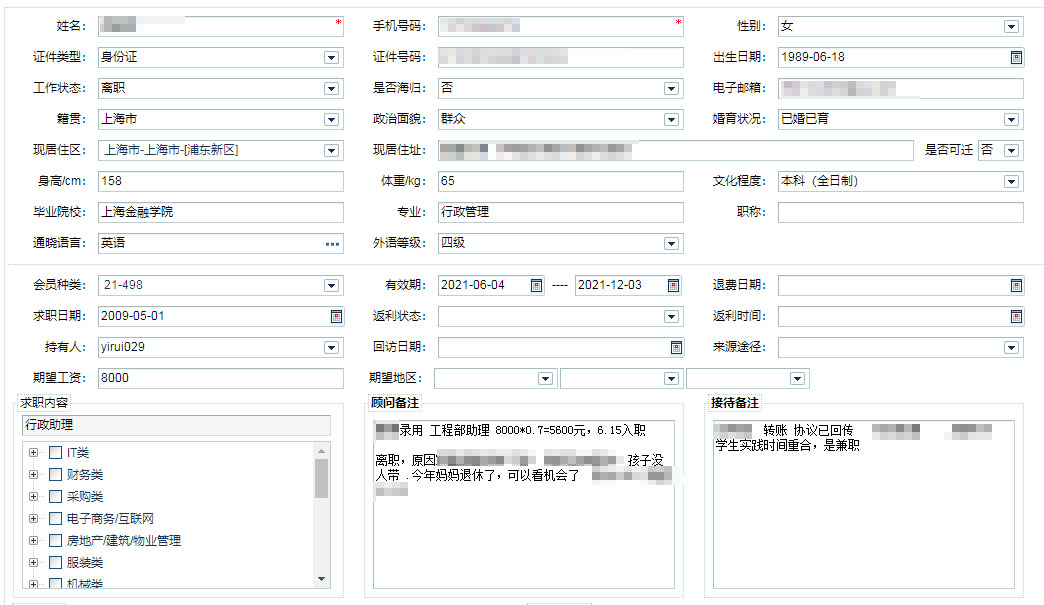
Task: Click the 体重/kg field showing 65
Action: click(561, 181)
